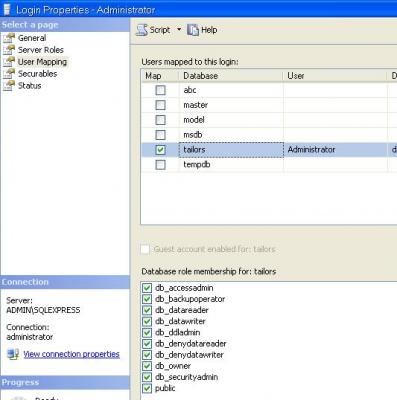
Task: Open the Status page
Action: (30, 86)
